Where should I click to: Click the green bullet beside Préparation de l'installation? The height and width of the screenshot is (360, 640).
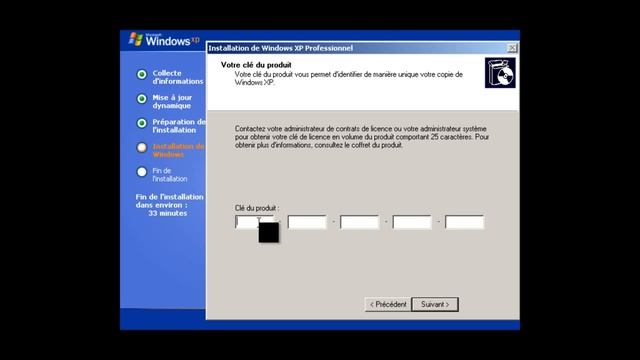pyautogui.click(x=142, y=123)
